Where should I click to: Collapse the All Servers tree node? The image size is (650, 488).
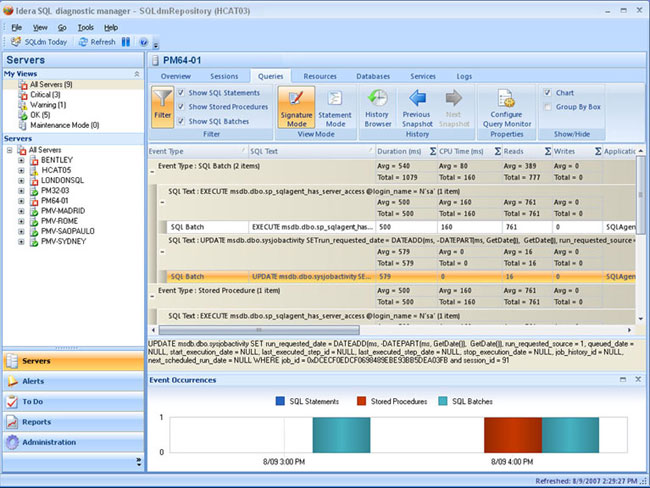click(9, 150)
